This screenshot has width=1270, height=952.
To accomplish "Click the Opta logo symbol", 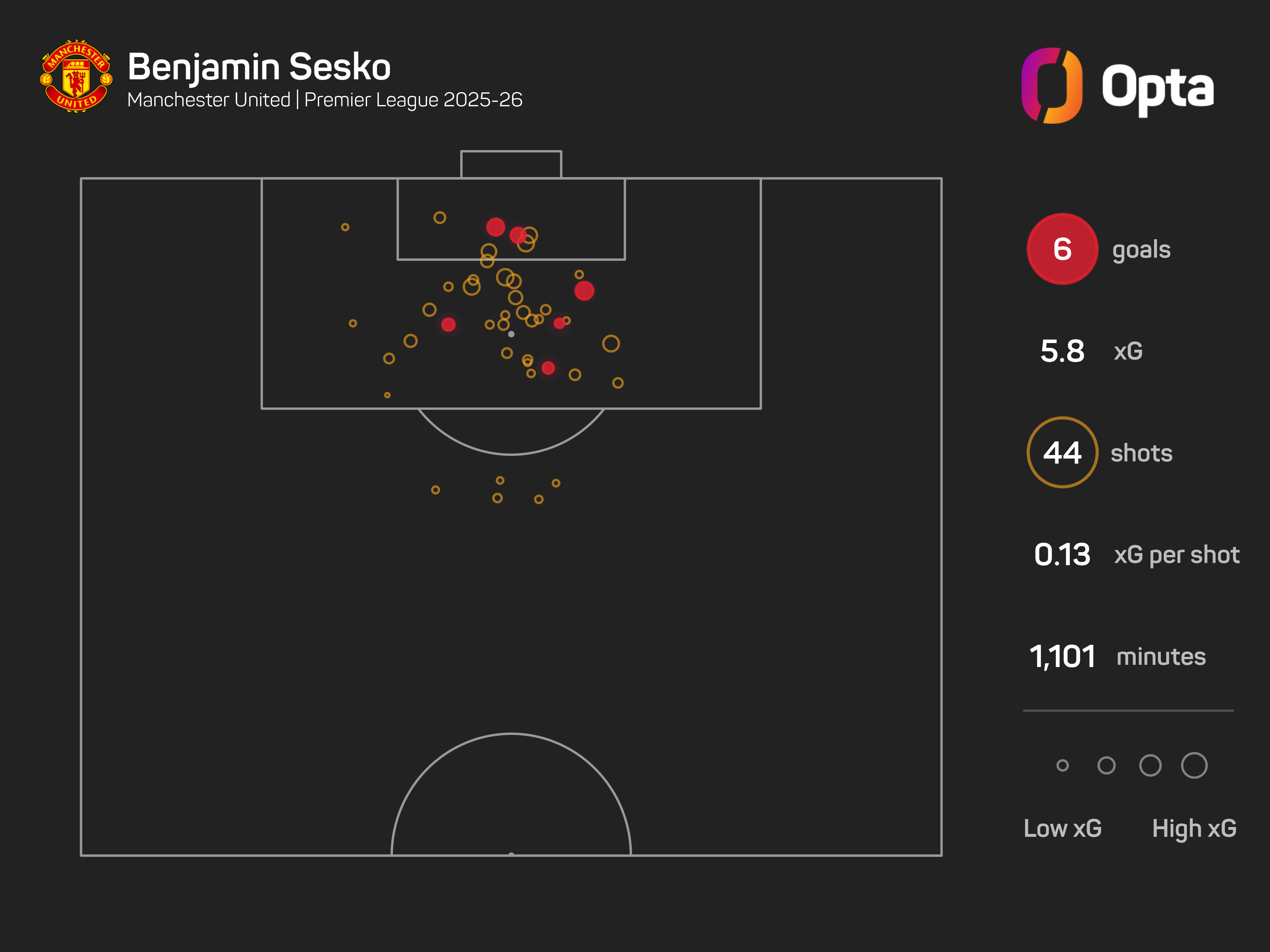I will 1052,85.
